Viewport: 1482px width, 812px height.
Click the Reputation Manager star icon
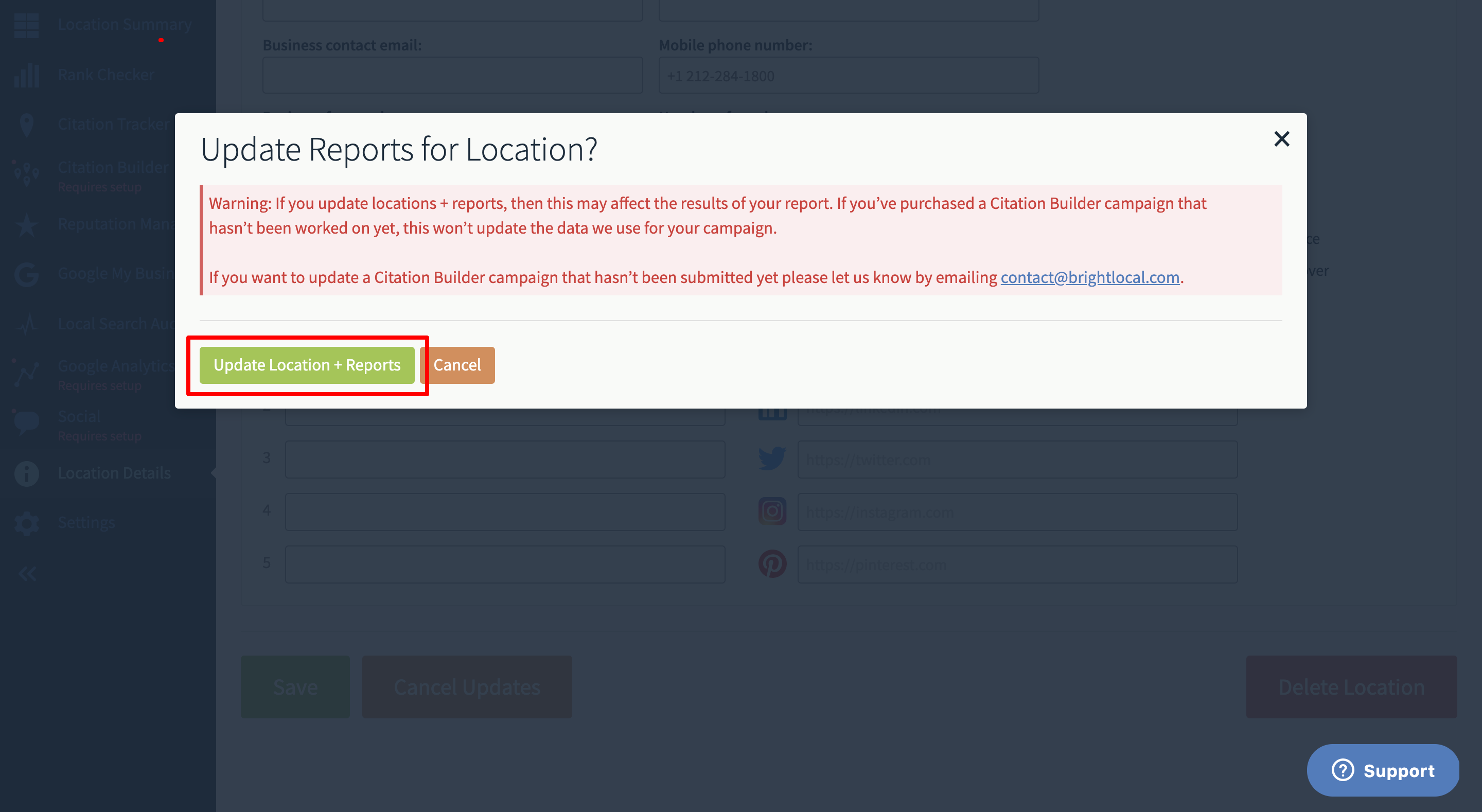pos(26,224)
